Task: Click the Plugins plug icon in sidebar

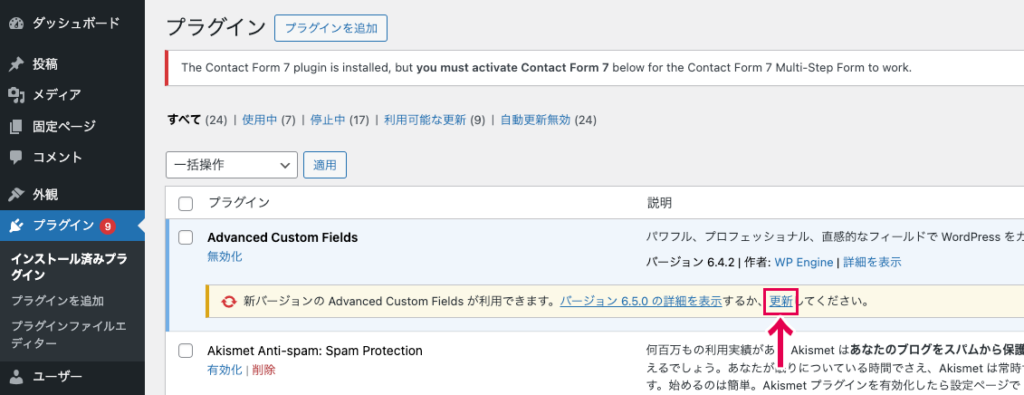Action: click(x=16, y=226)
